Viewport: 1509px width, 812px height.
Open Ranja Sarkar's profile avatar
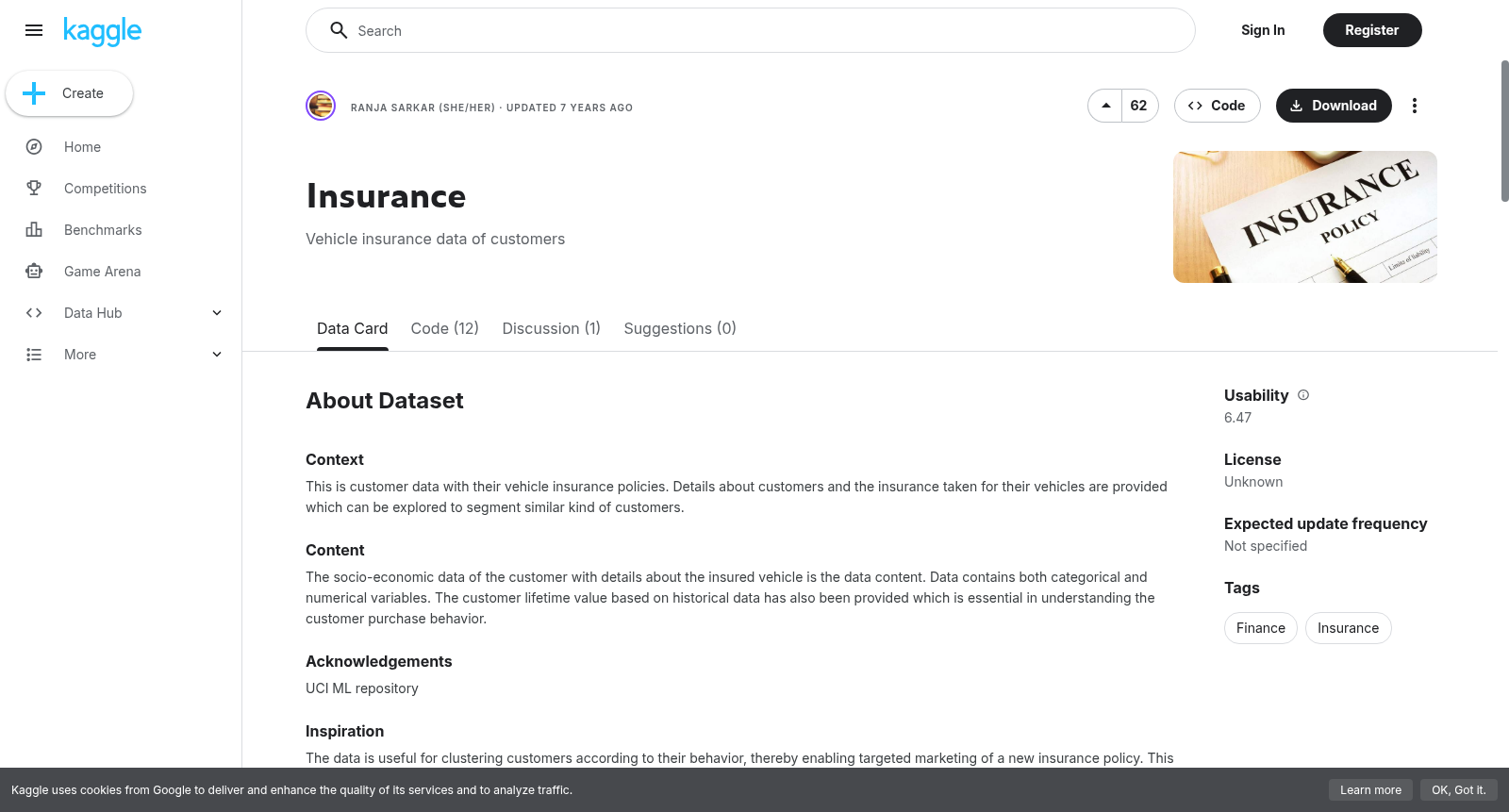pos(321,106)
